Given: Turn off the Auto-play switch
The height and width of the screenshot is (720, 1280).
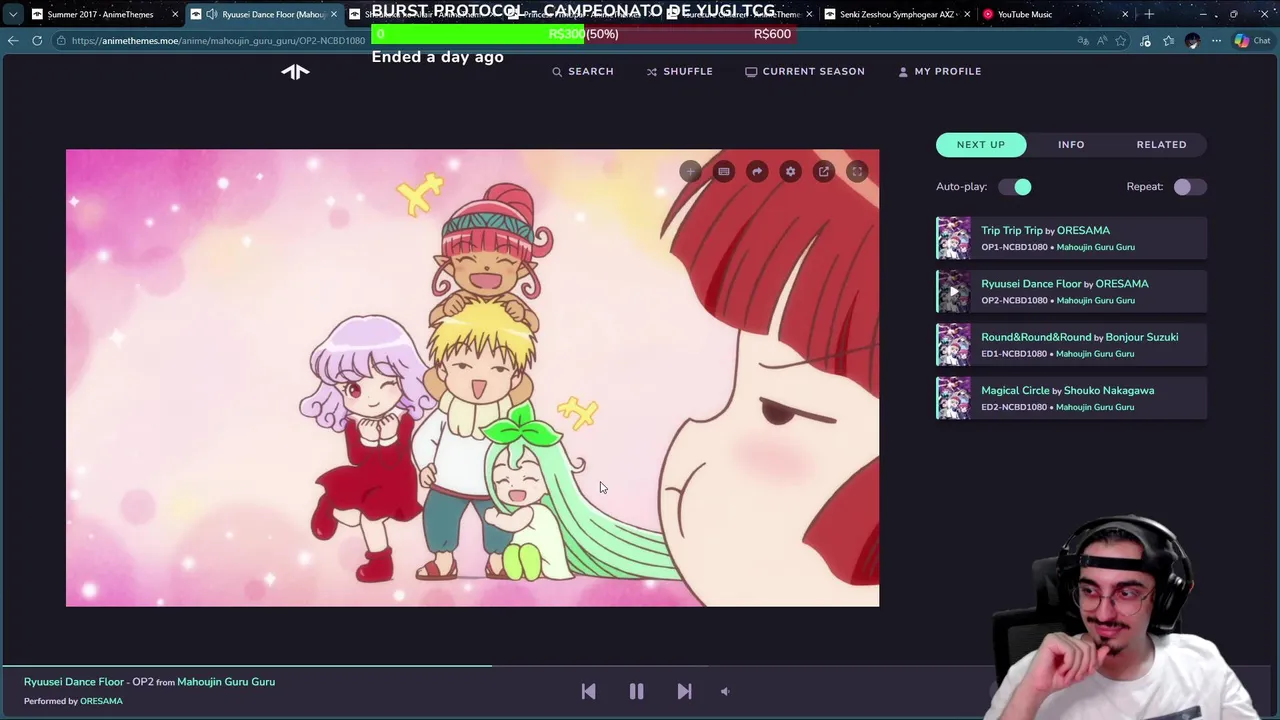Looking at the screenshot, I should pyautogui.click(x=1014, y=187).
